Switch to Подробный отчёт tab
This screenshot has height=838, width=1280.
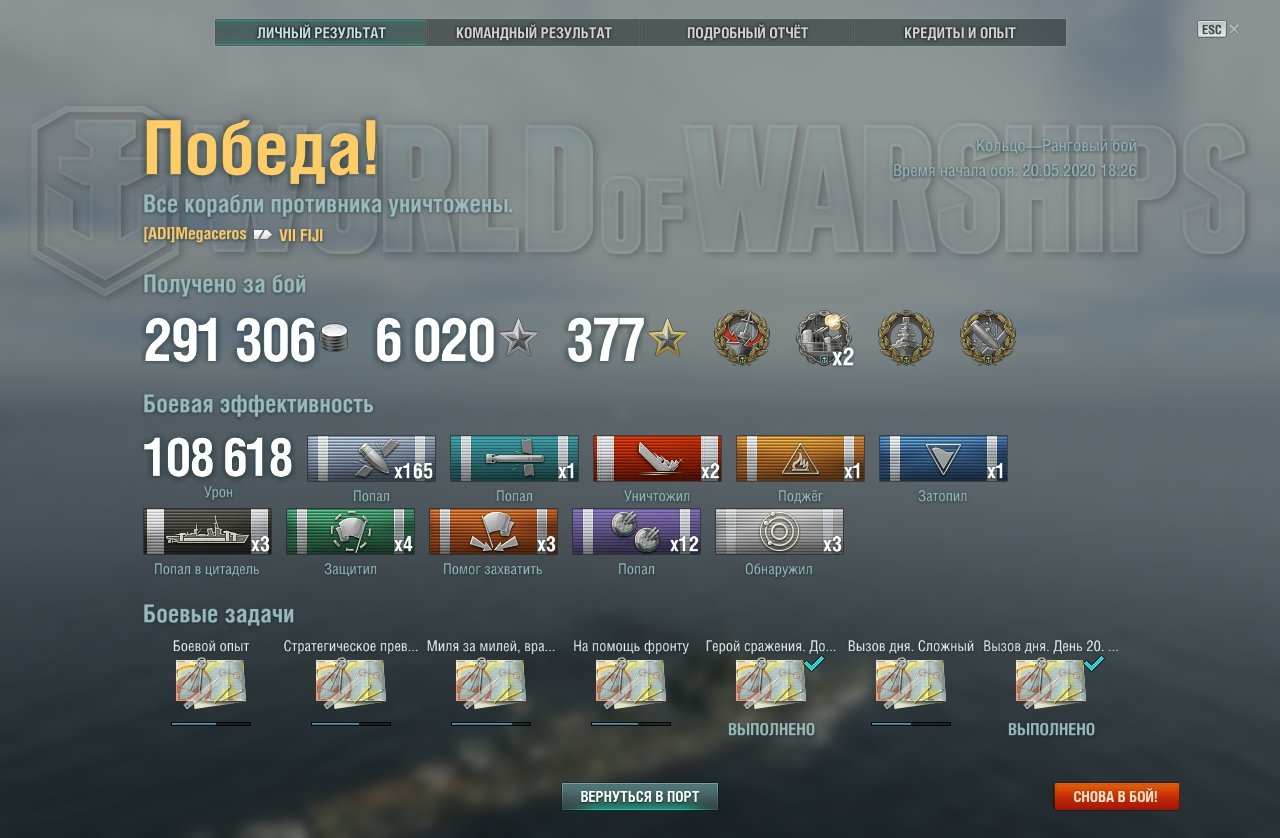pos(747,33)
